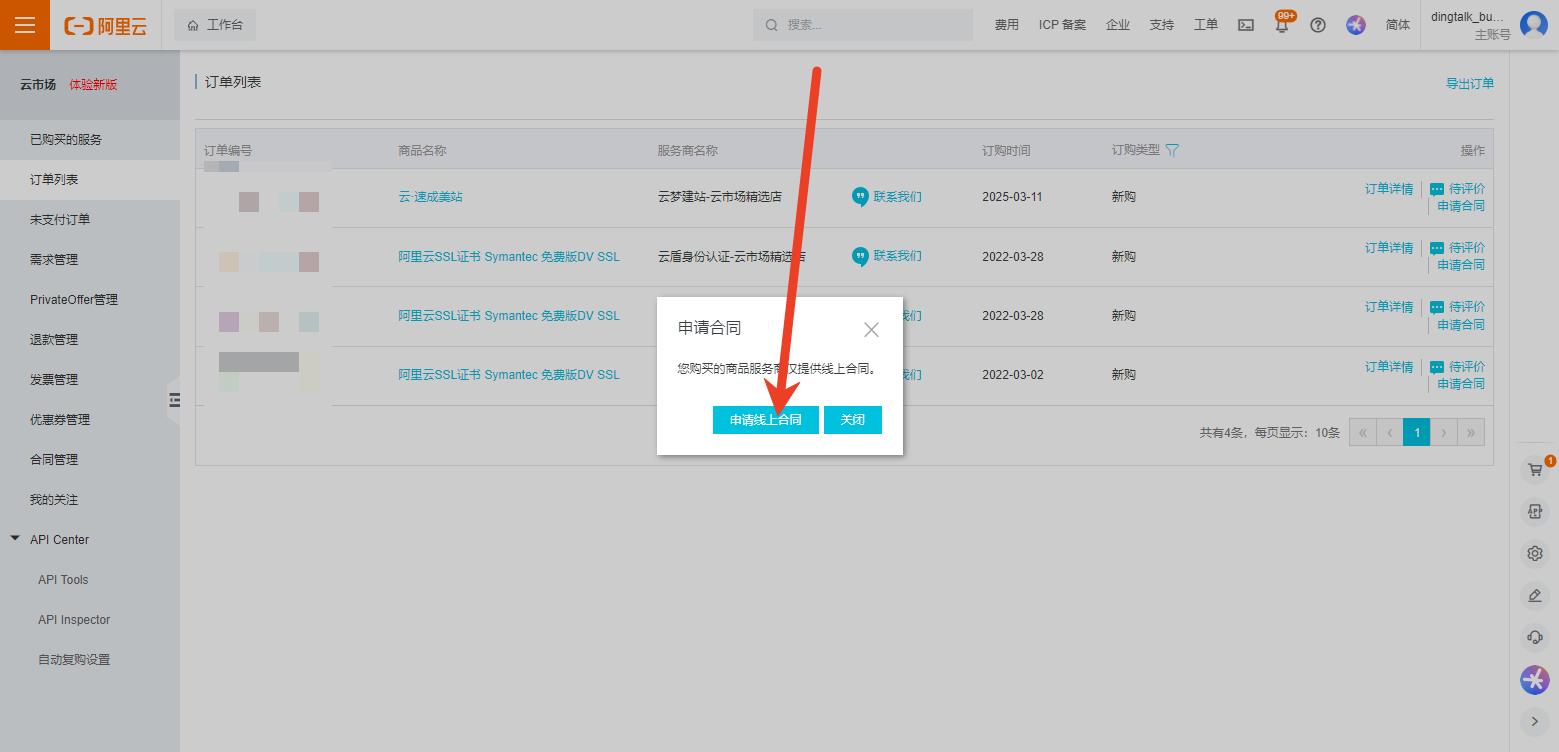Go to next page pagination arrow

tap(1443, 432)
